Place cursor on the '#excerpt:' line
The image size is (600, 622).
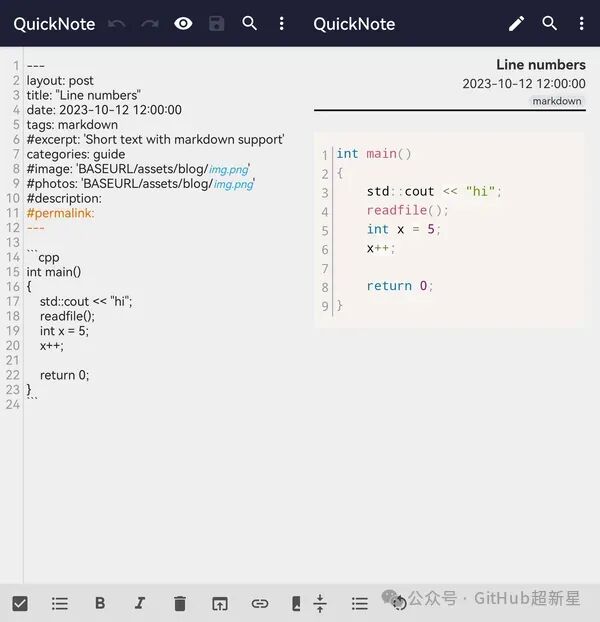pyautogui.click(x=155, y=140)
